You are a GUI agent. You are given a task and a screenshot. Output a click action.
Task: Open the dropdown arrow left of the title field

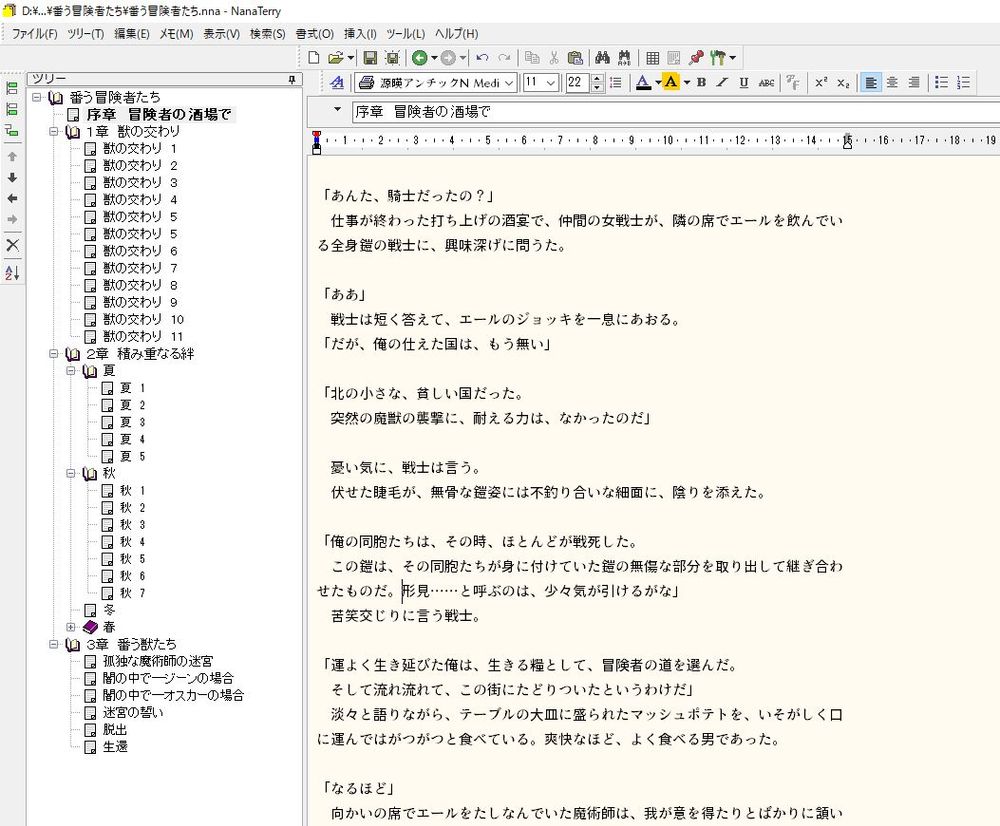pos(337,110)
